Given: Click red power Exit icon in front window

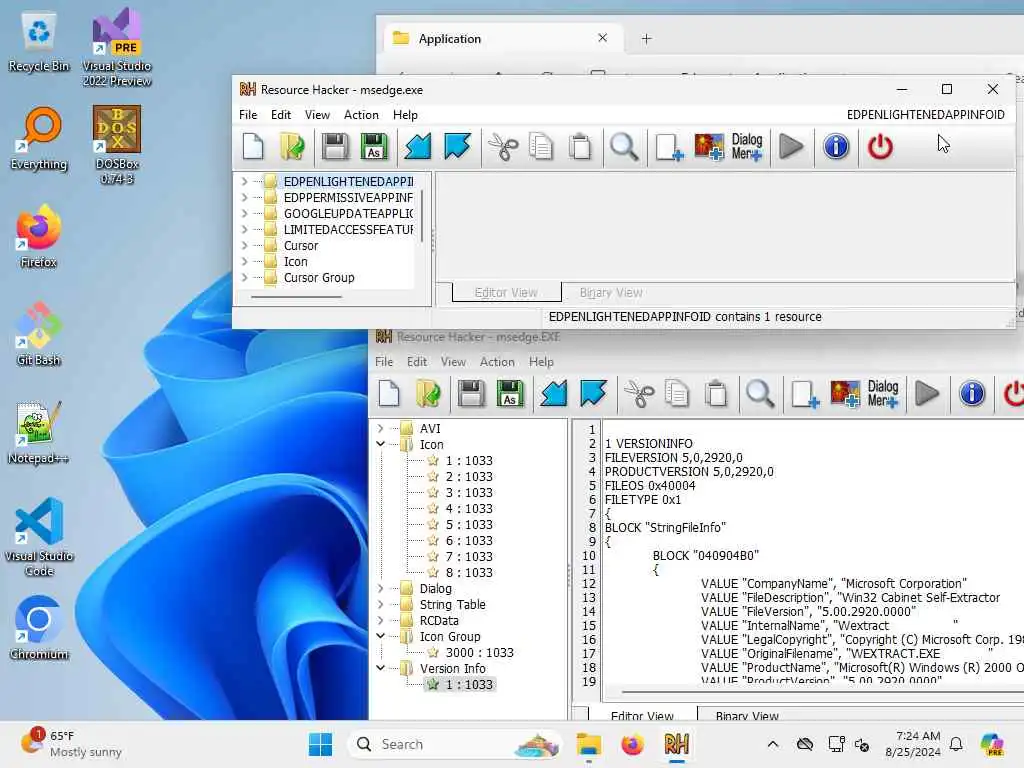Looking at the screenshot, I should (880, 146).
